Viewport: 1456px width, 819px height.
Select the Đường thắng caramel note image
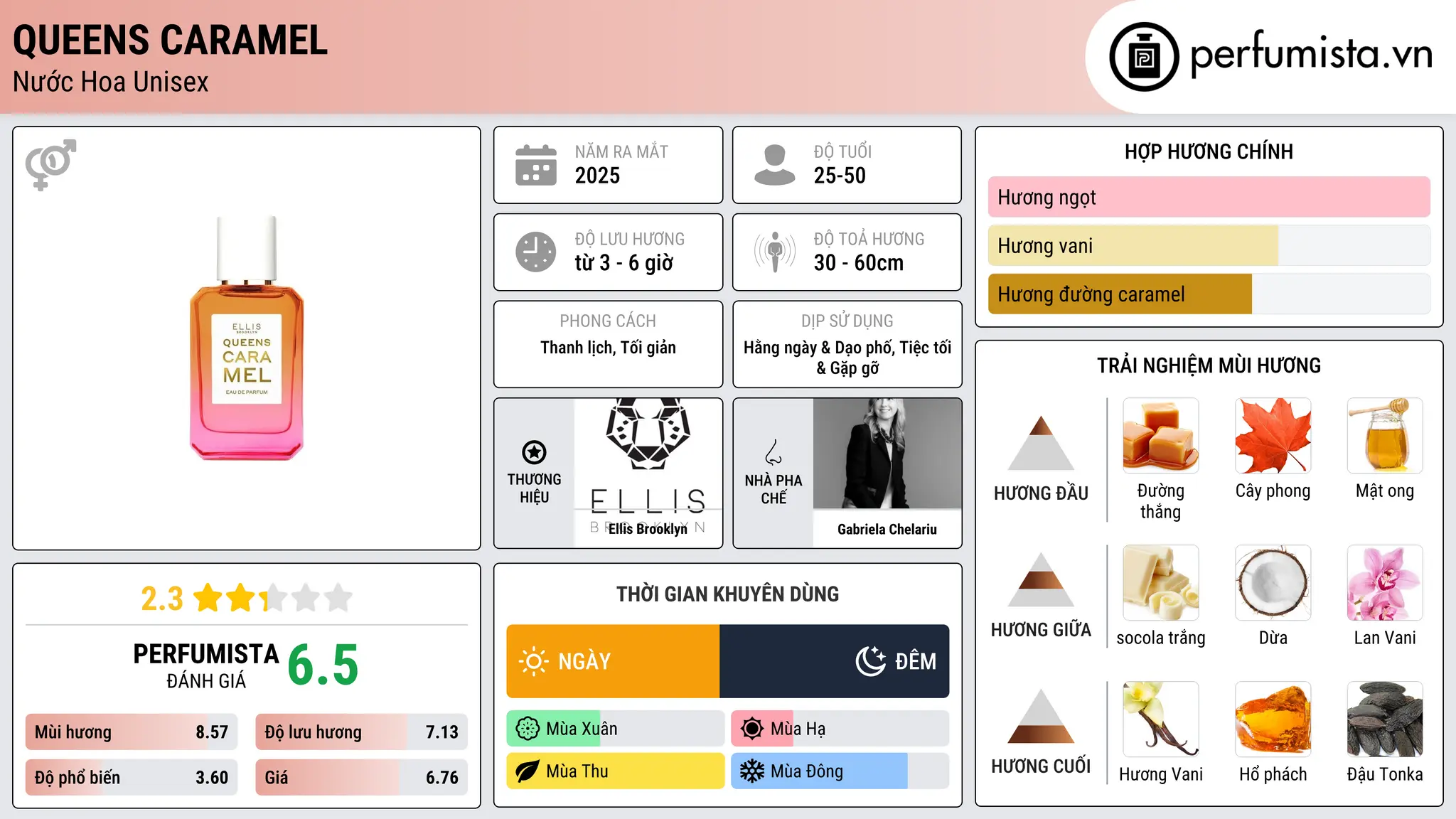[x=1161, y=436]
